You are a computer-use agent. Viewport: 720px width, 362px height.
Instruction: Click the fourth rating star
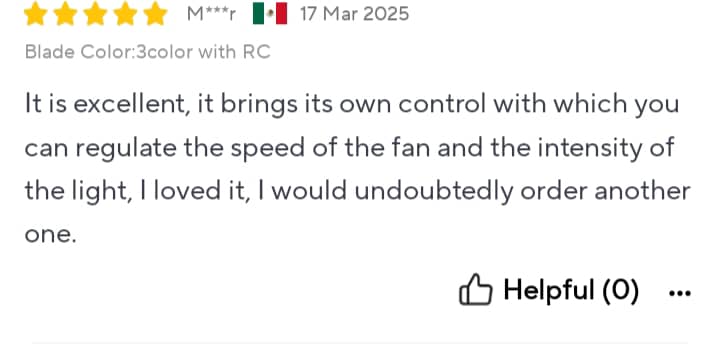pyautogui.click(x=125, y=13)
